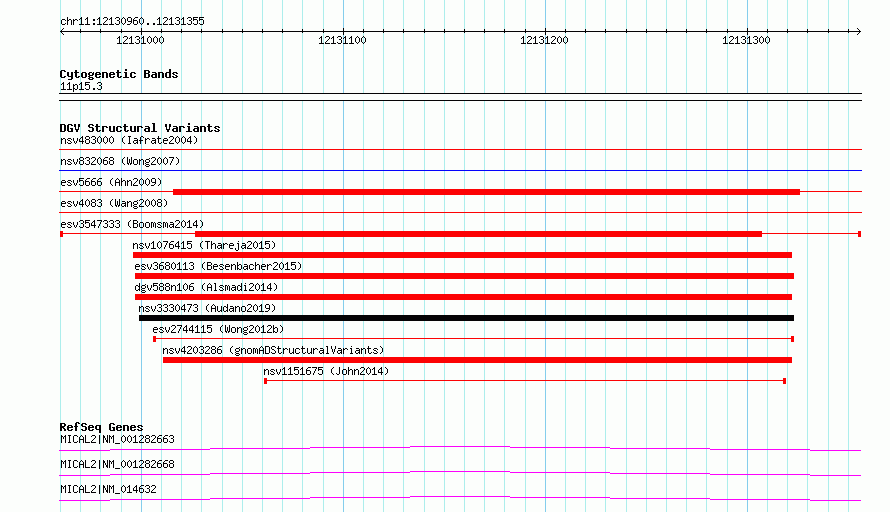
Task: Open the DGV Structural Variants track heading
Action: (x=140, y=128)
